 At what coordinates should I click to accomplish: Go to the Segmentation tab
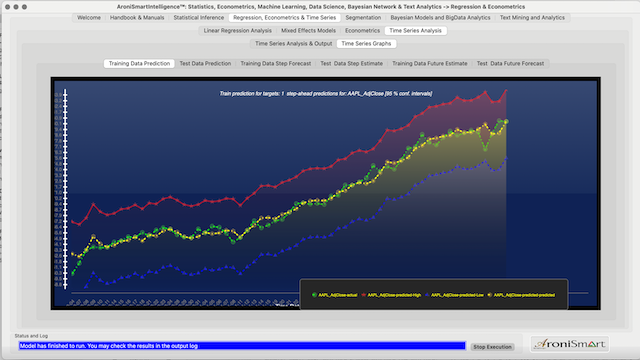[363, 18]
